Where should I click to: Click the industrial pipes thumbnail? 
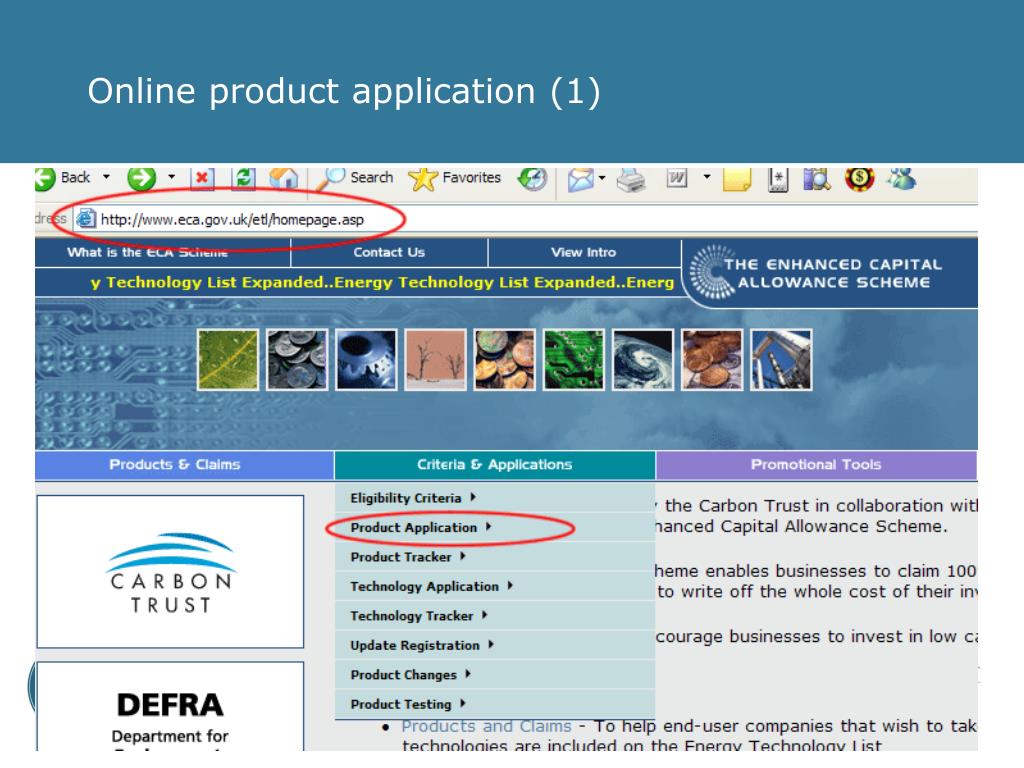click(x=782, y=360)
